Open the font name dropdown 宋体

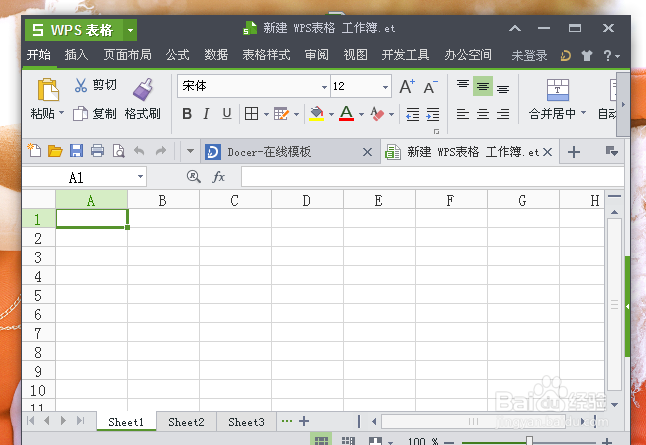tap(324, 87)
